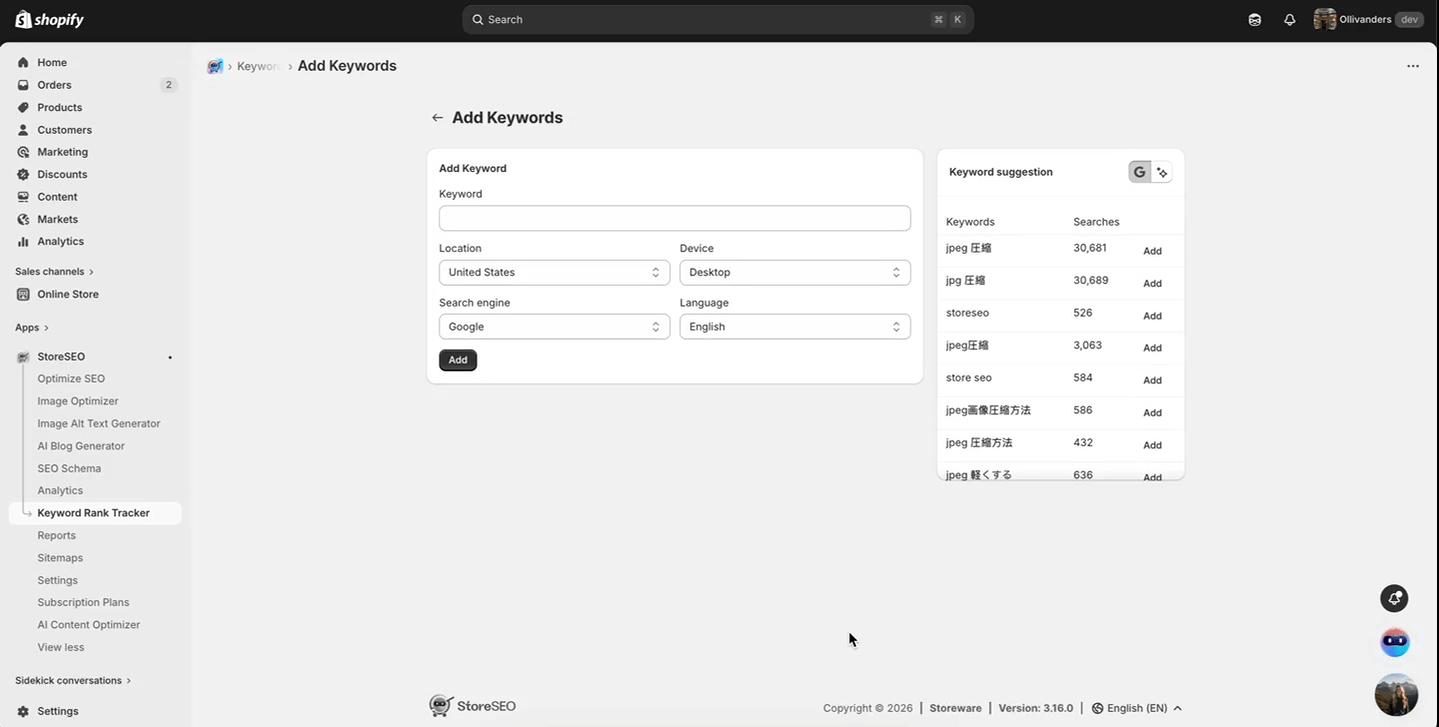This screenshot has height=727, width=1439.
Task: Select Reports in the StoreSEO menu
Action: tap(56, 535)
